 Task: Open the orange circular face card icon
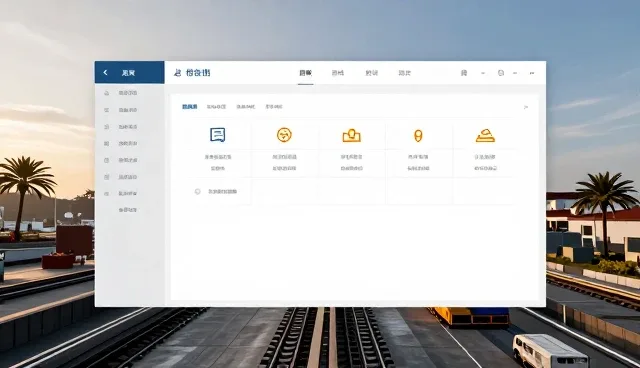pos(284,135)
